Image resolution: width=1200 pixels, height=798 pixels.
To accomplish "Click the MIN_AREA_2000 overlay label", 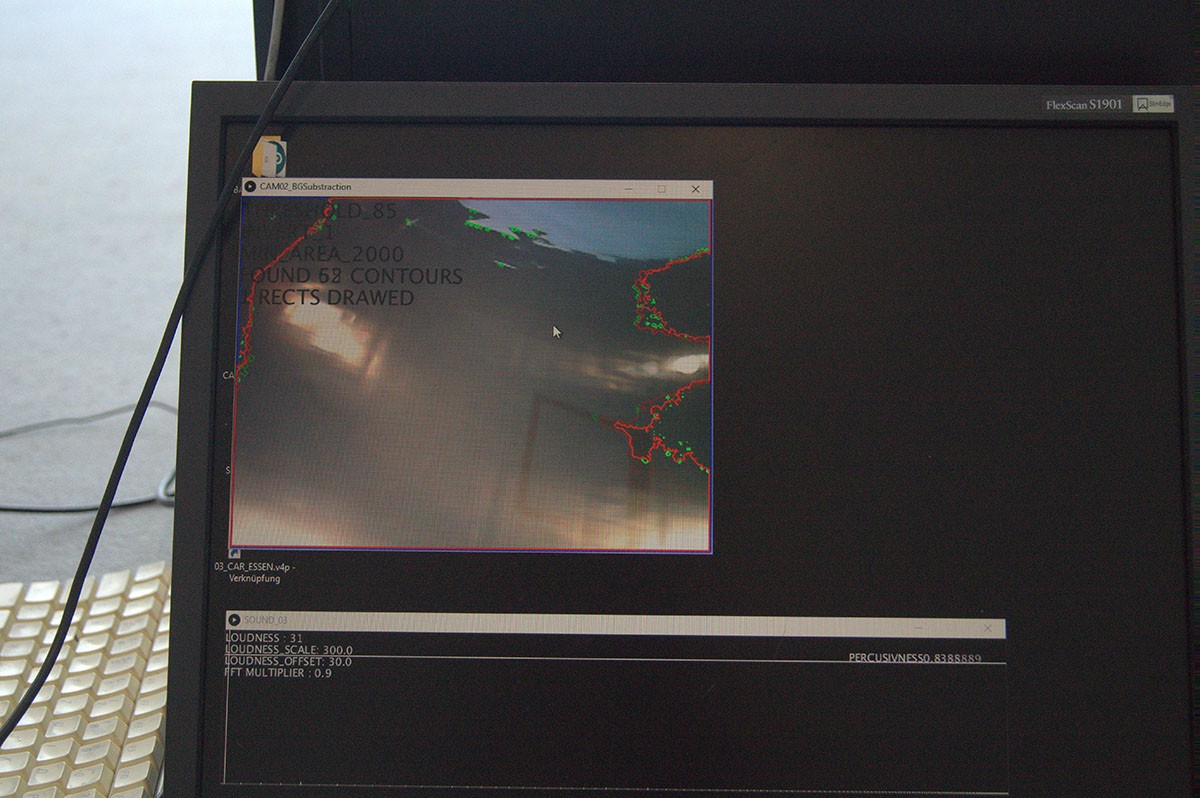I will [x=328, y=254].
